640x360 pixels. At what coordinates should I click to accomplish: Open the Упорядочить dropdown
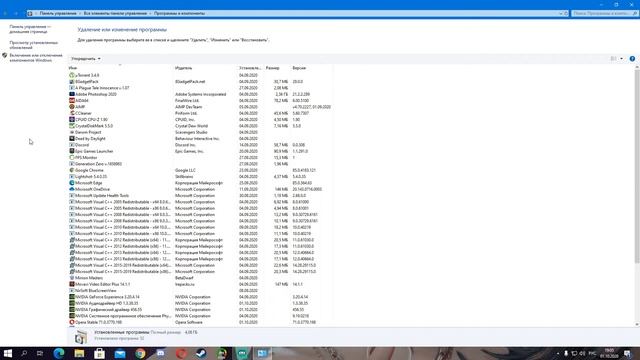86,59
